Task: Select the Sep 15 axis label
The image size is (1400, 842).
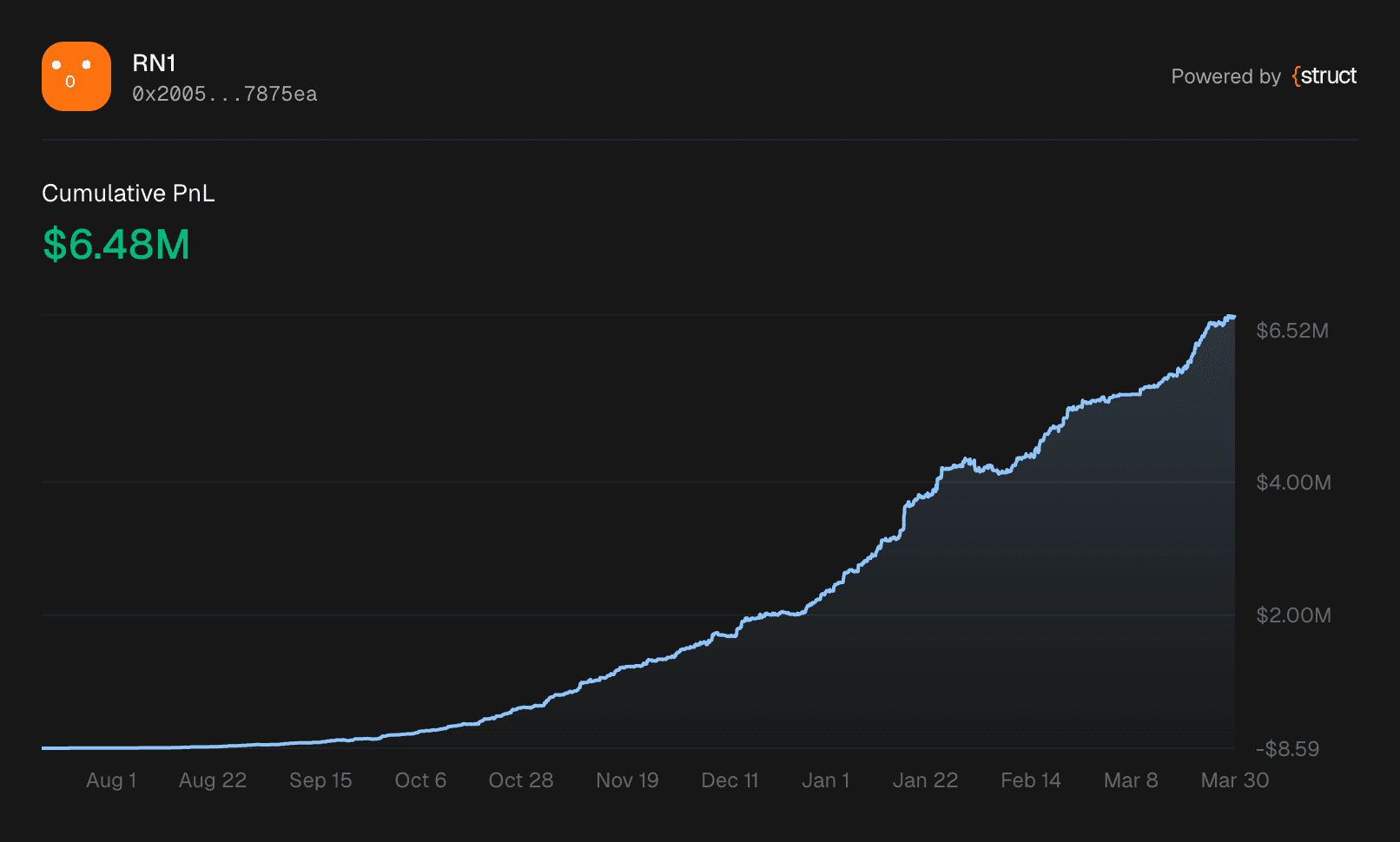Action: 320,780
